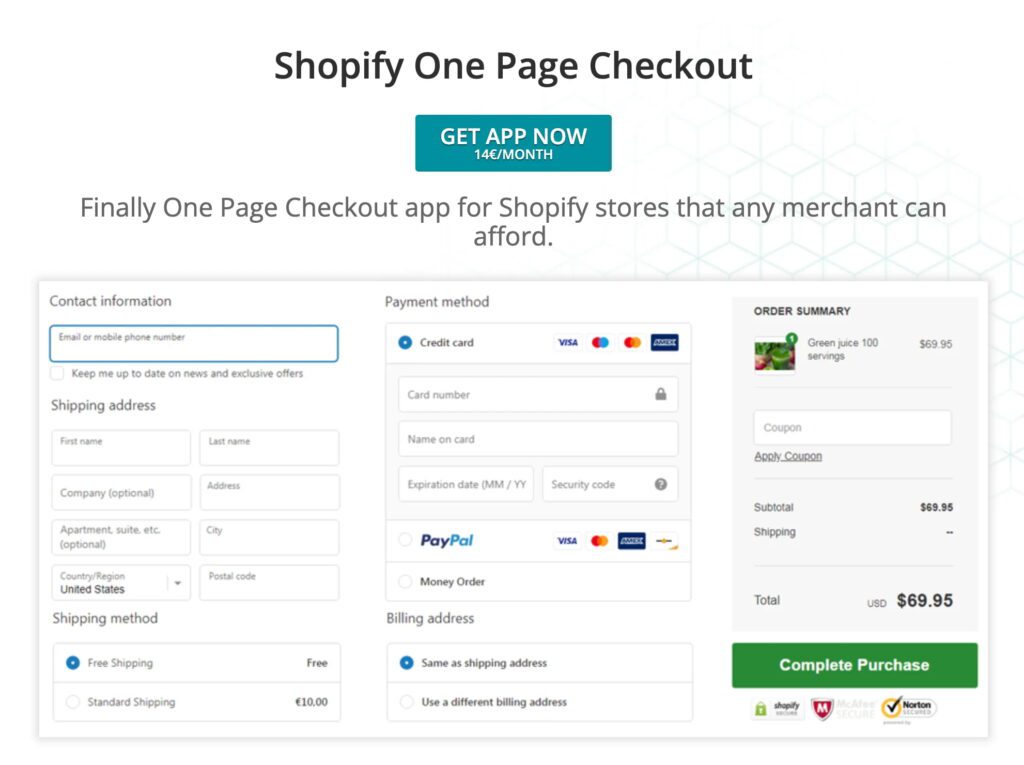This screenshot has height=765, width=1024.
Task: Click the McAfee Secure badge
Action: (842, 709)
